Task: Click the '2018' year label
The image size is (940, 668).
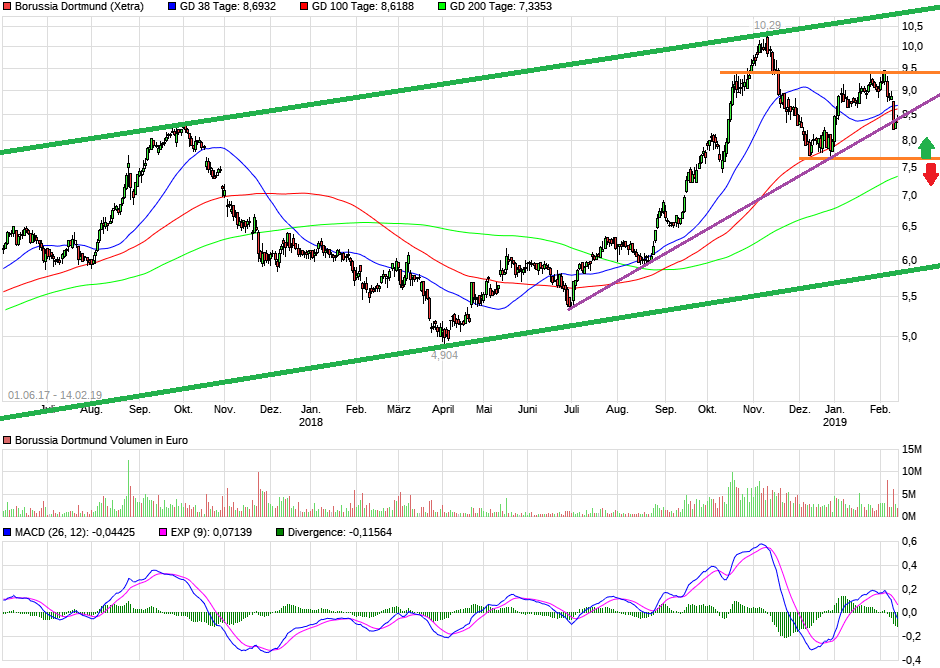Action: 311,422
